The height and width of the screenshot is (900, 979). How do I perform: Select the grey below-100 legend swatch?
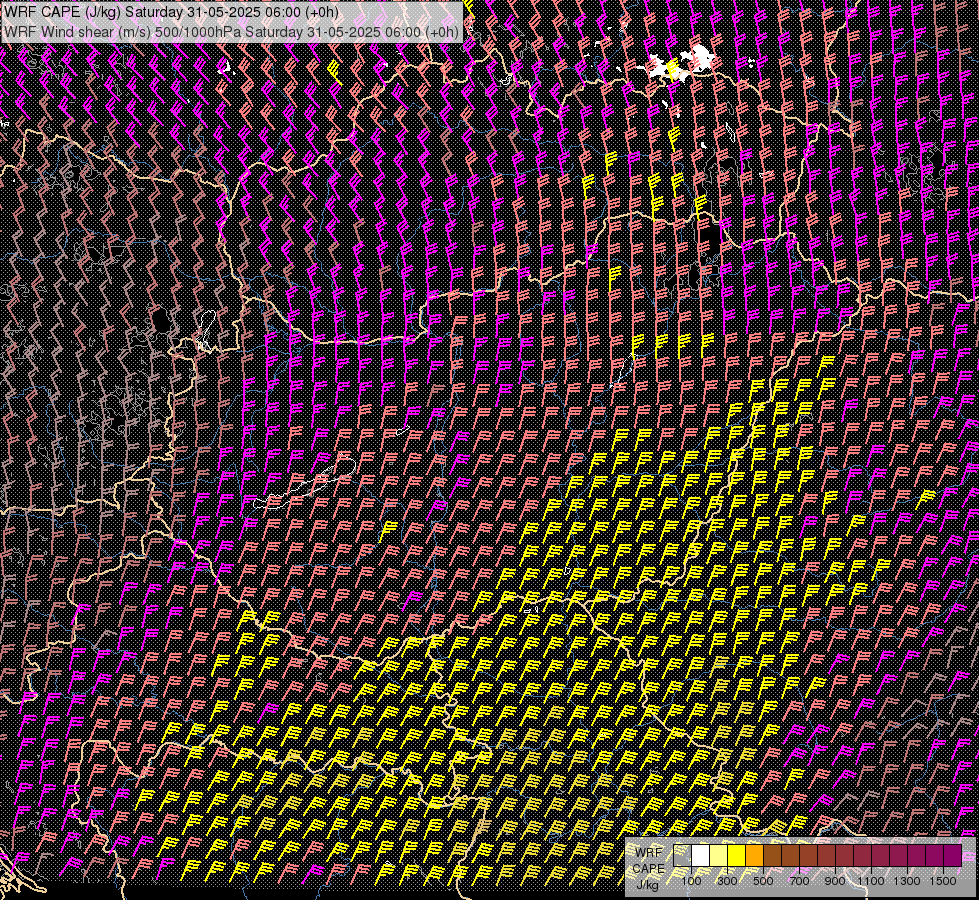coord(682,856)
